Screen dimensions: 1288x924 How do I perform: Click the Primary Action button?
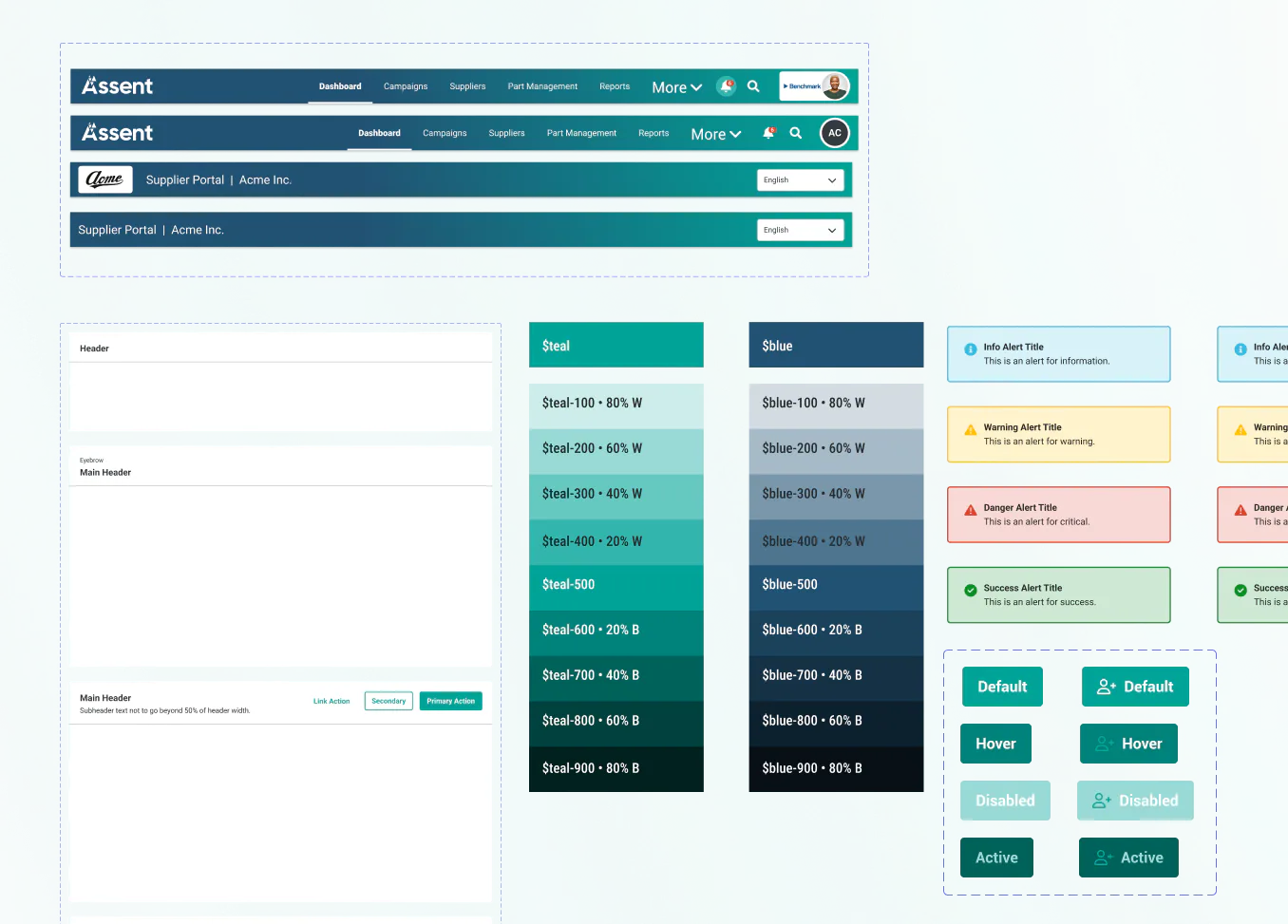(x=451, y=701)
